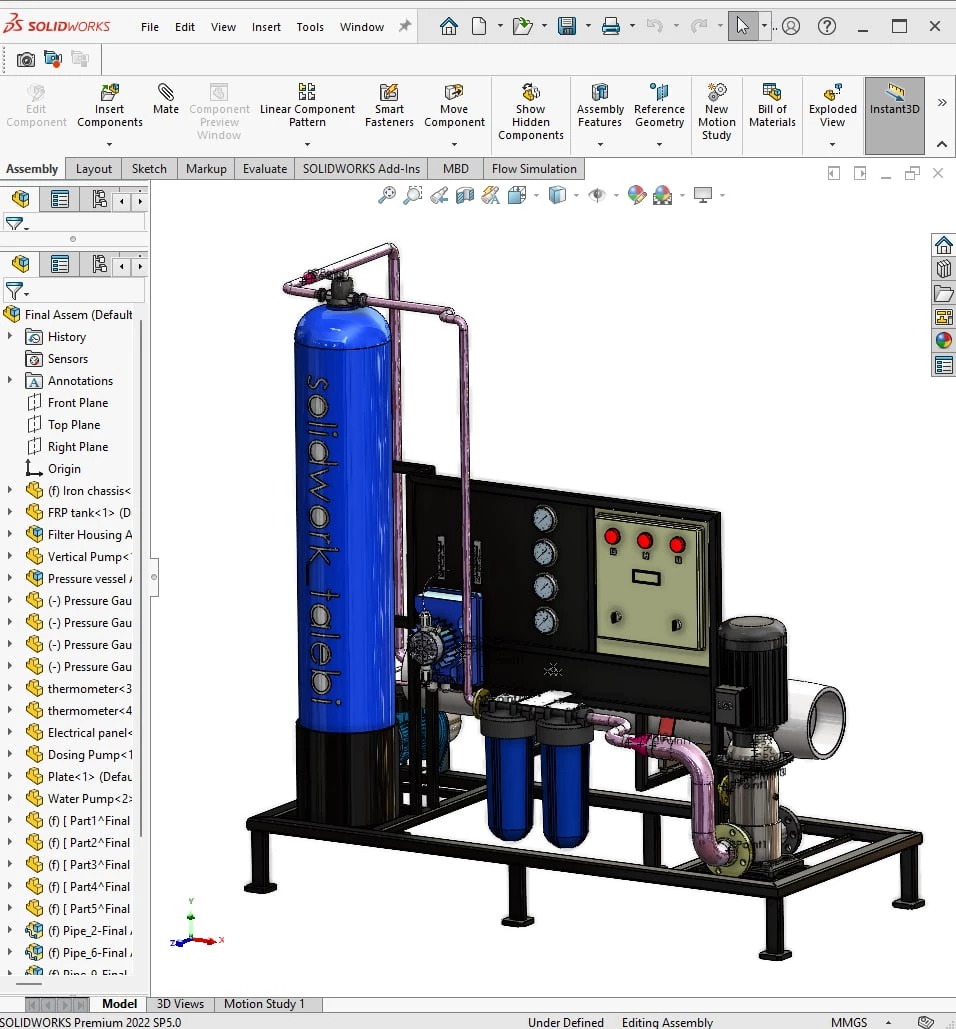Viewport: 956px width, 1029px height.
Task: Open the Section View tool
Action: tap(465, 195)
